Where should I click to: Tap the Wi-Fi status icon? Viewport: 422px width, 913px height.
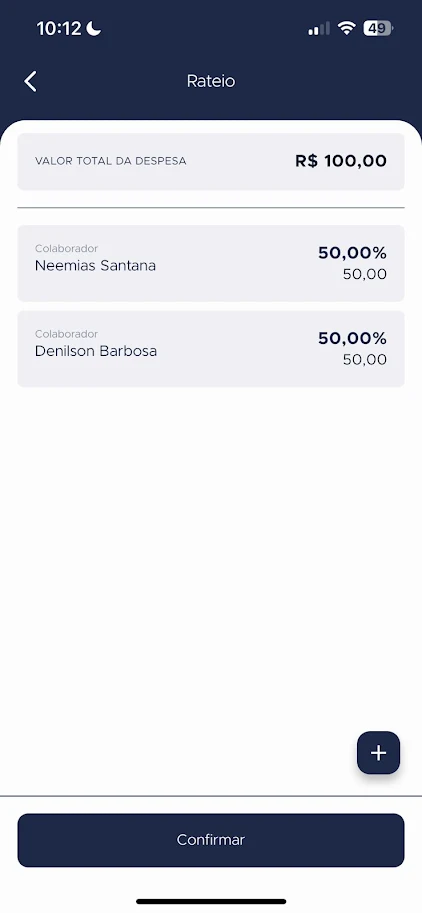click(x=347, y=28)
